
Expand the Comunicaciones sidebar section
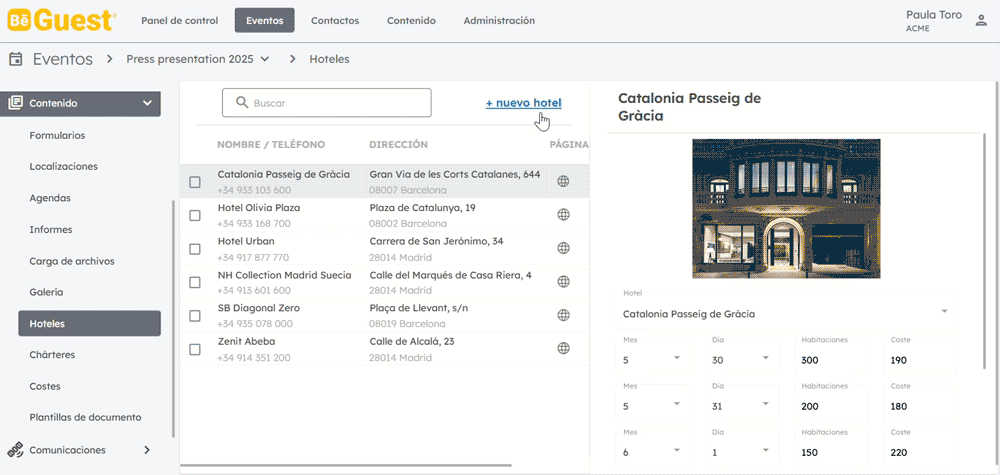(147, 449)
